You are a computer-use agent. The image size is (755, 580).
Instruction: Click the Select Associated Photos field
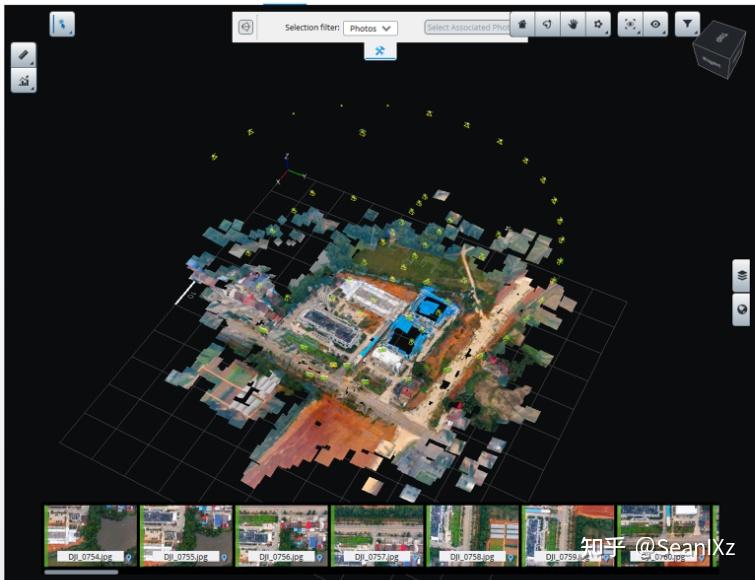pos(467,27)
